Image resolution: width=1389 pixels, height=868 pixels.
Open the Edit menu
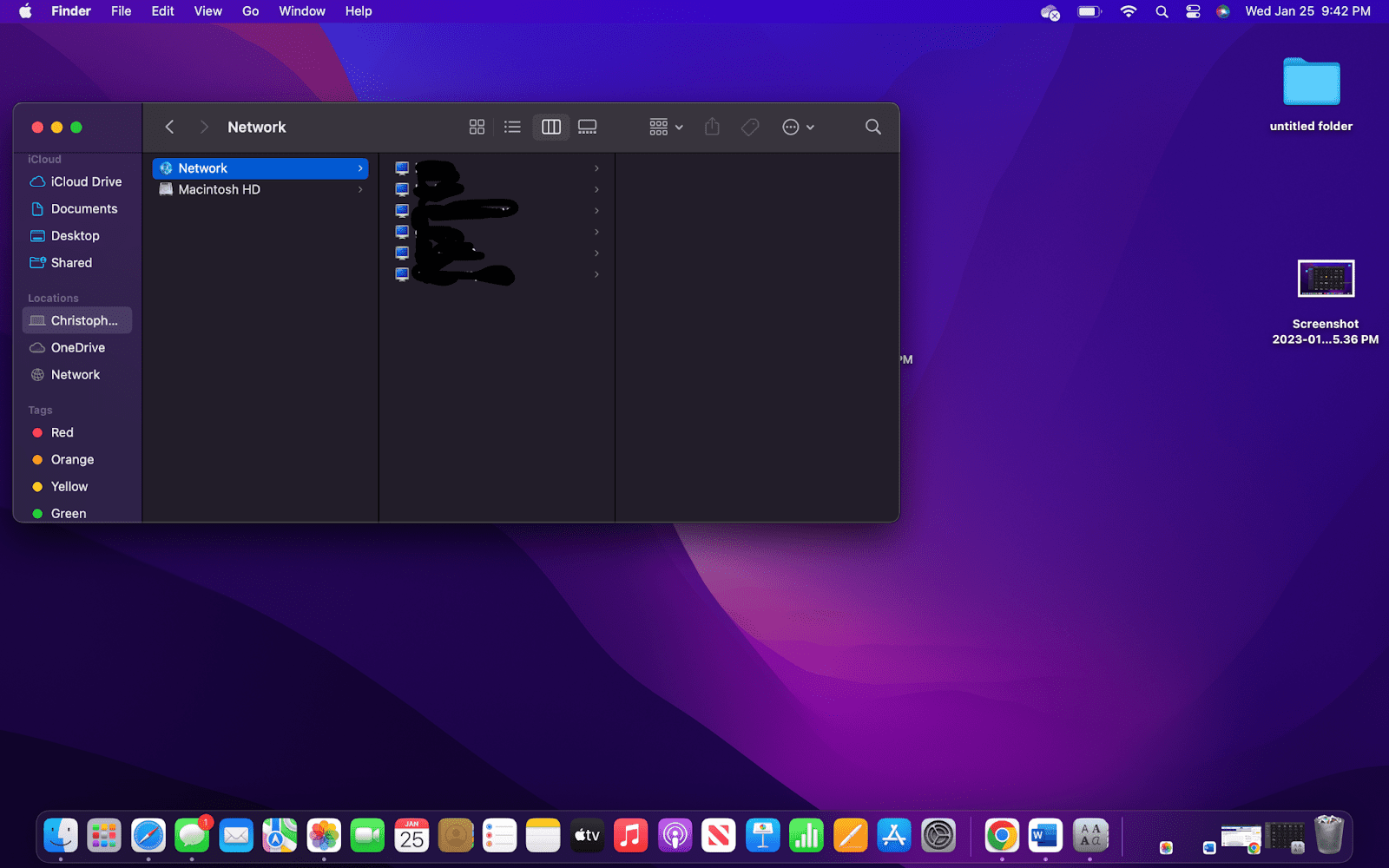[162, 11]
